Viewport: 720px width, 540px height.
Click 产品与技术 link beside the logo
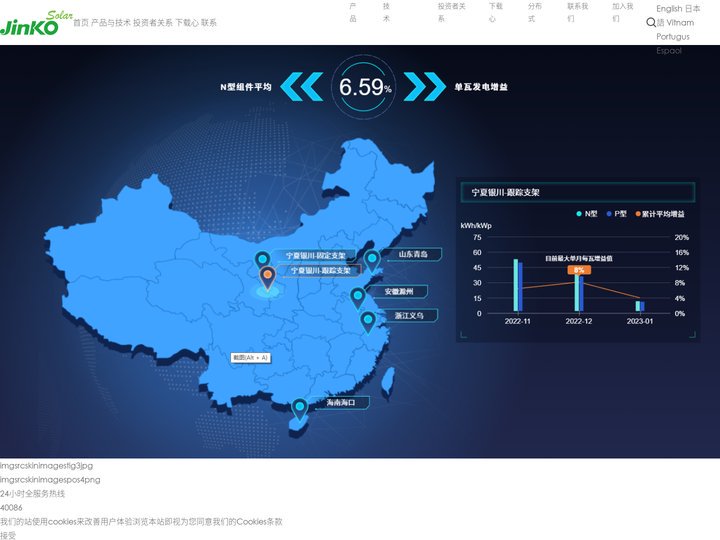pyautogui.click(x=111, y=22)
